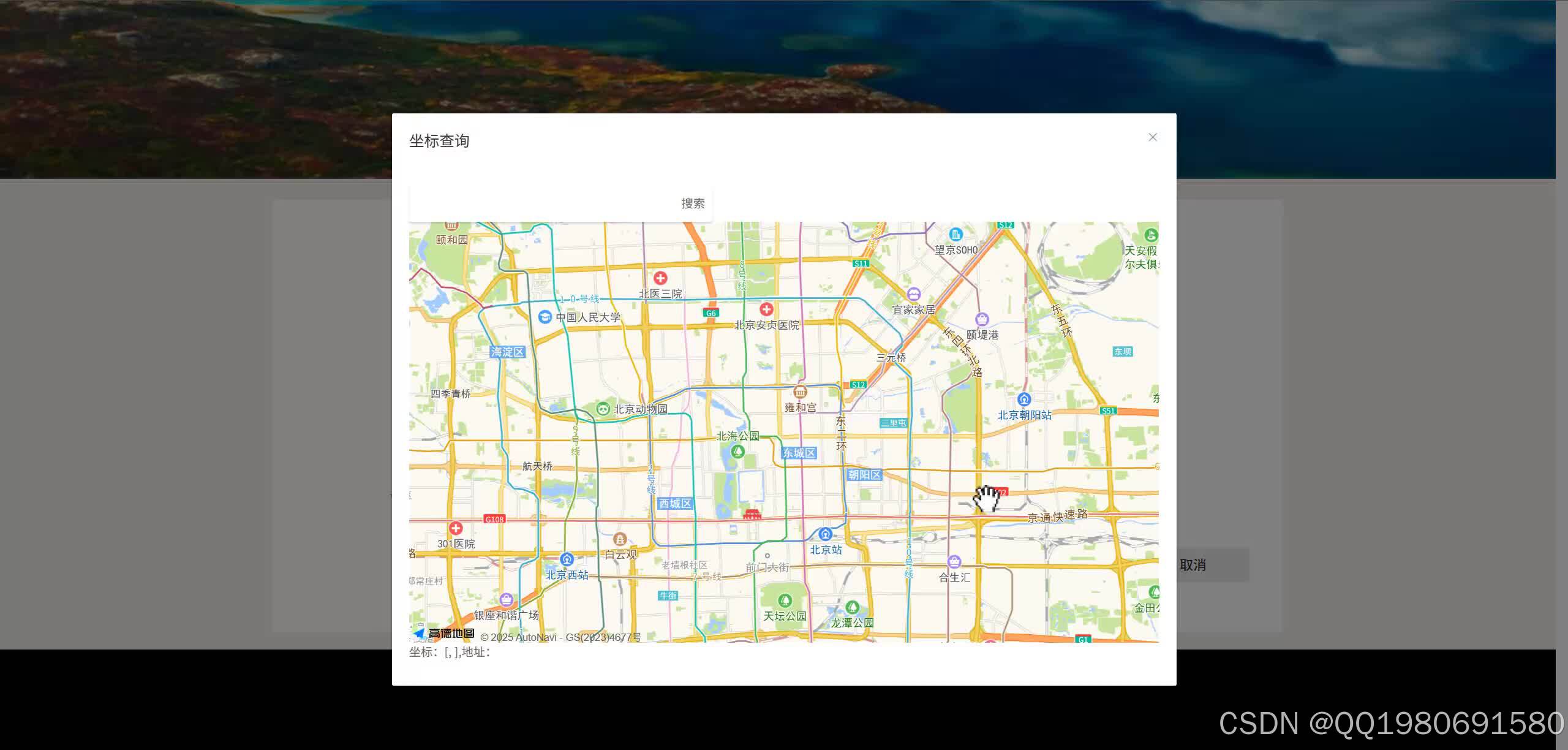Viewport: 1568px width, 750px height.
Task: Click the 宜家家居 shopping icon
Action: point(914,294)
